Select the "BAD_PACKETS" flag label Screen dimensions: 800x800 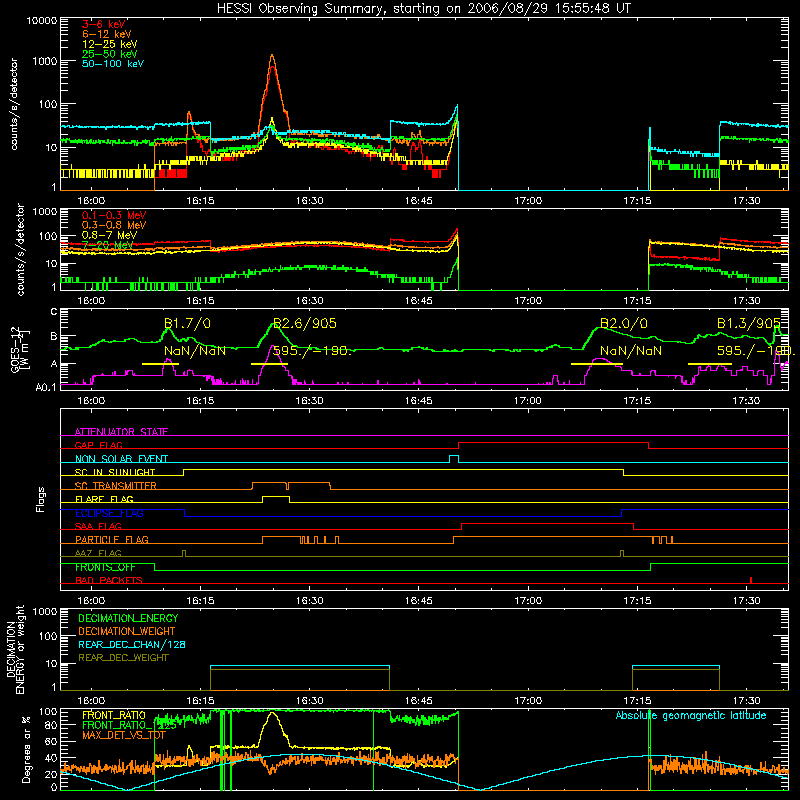point(109,580)
